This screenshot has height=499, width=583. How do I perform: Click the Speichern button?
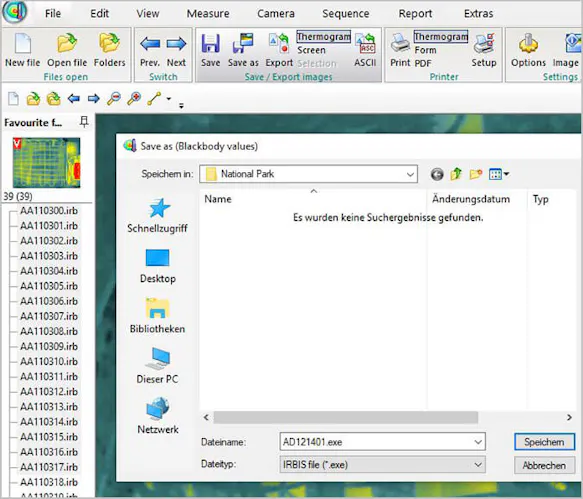click(x=544, y=442)
